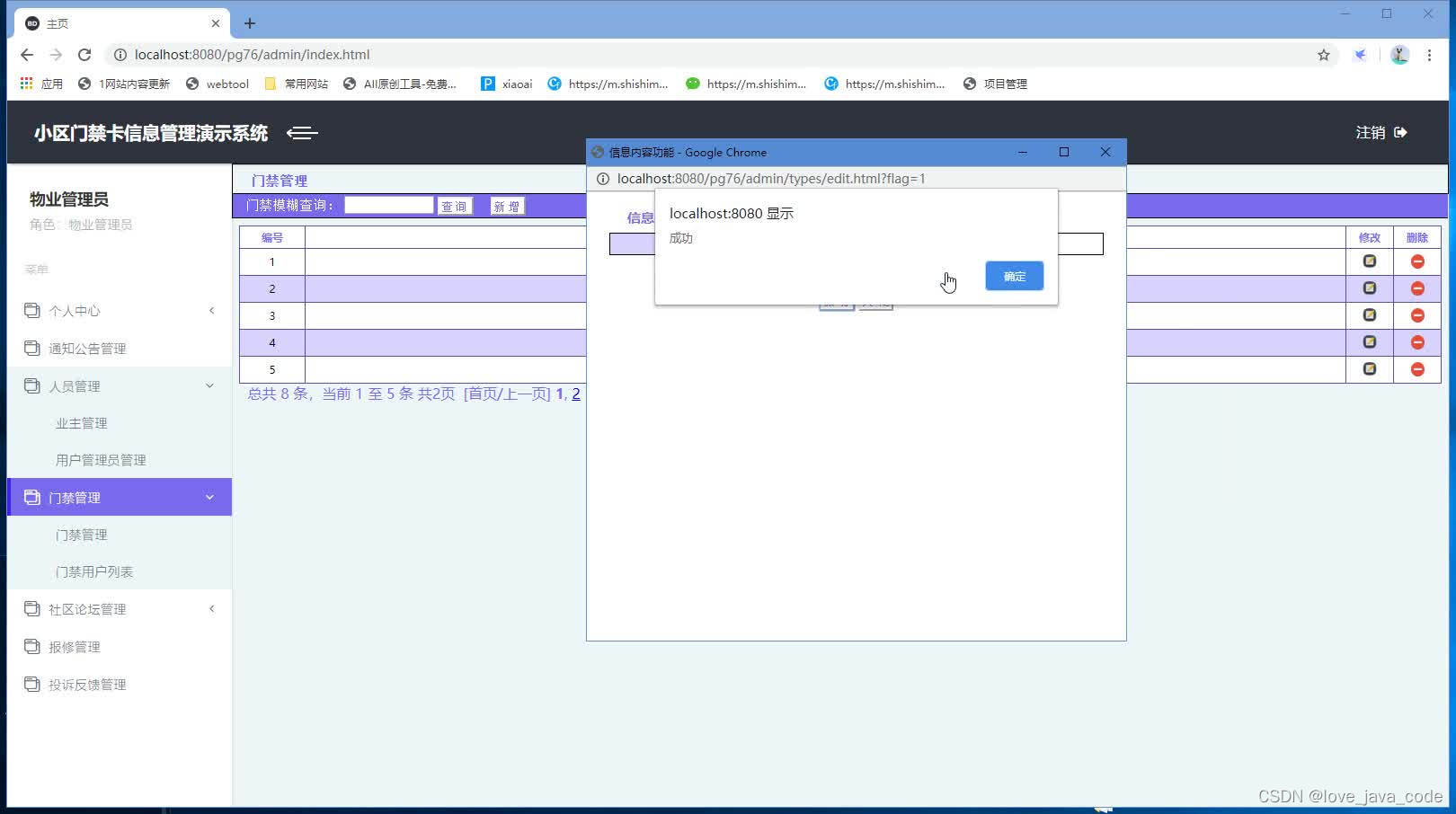Open the 常用网站 bookmark folder
This screenshot has height=814, width=1456.
[x=297, y=84]
